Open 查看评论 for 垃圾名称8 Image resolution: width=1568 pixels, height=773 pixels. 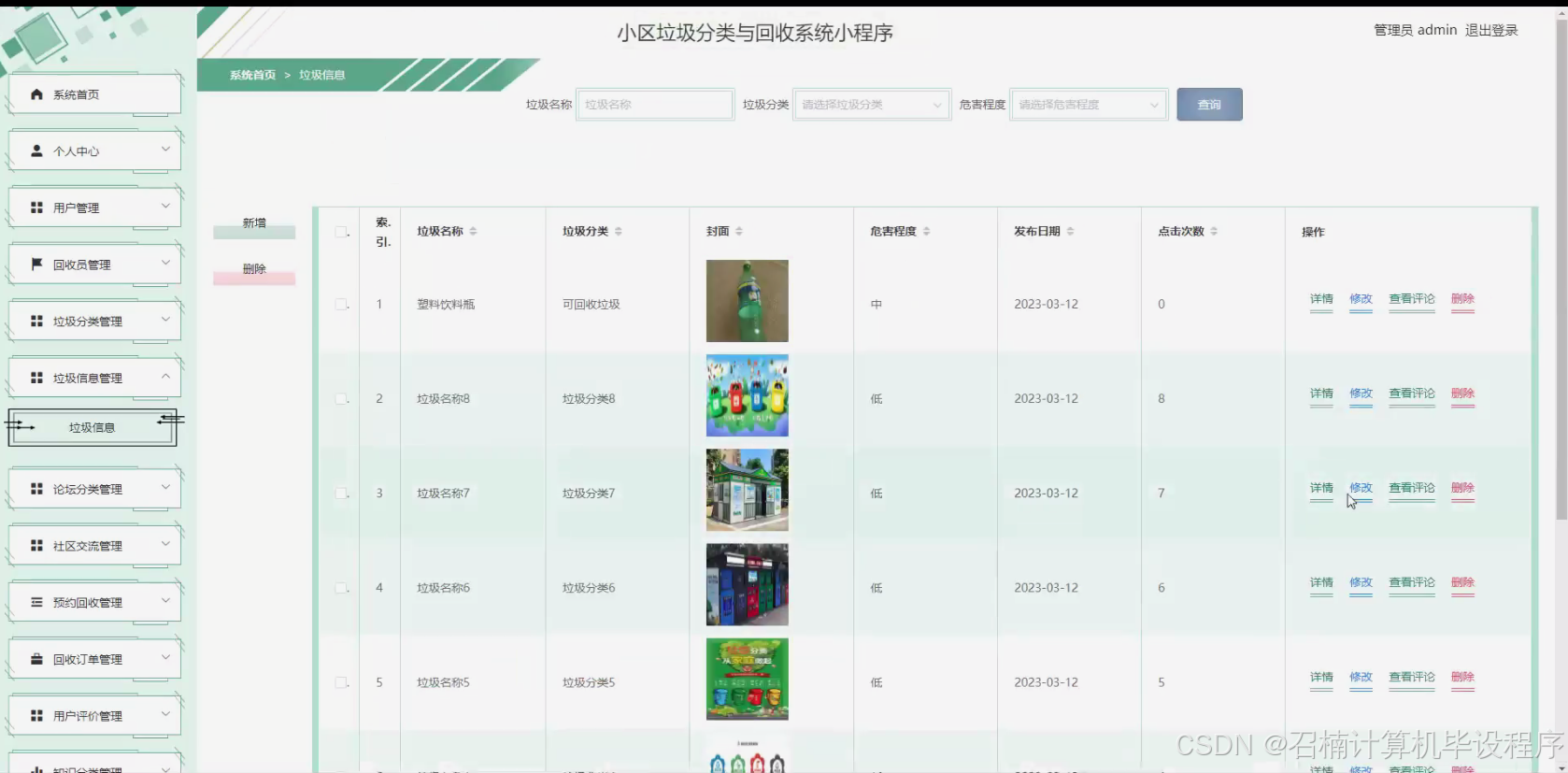point(1412,394)
